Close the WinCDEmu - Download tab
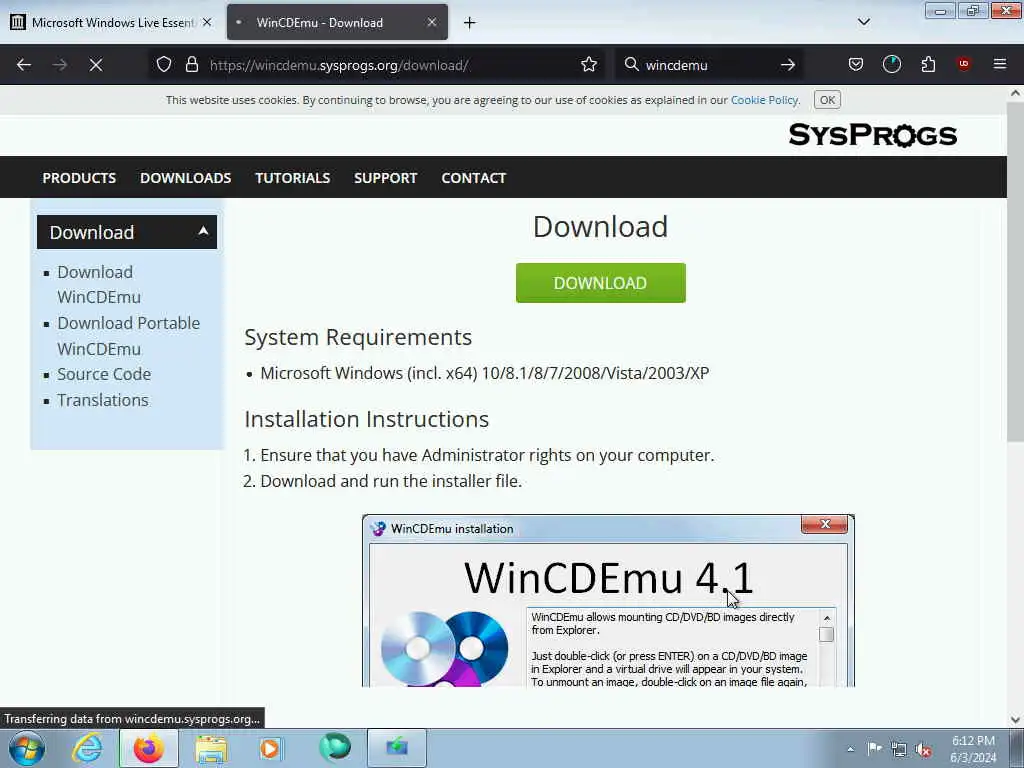The height and width of the screenshot is (768, 1024). click(x=432, y=22)
